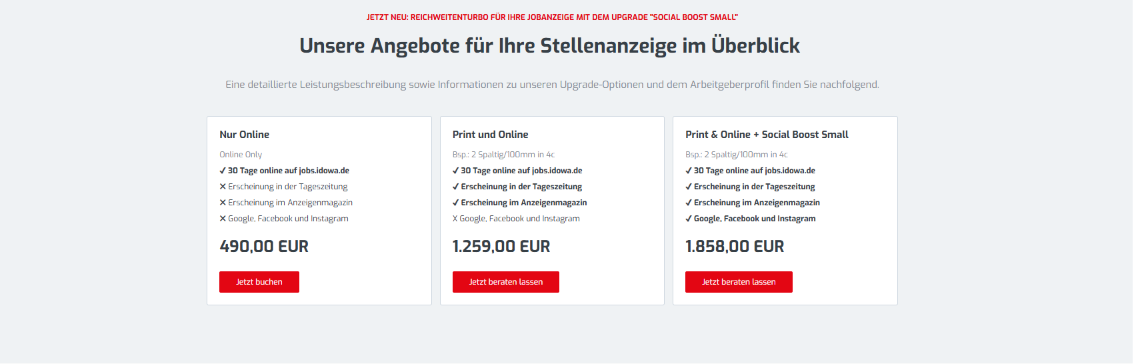Click Jetzt beraten lassen under Social Boost Small
1133x364 pixels.
[738, 282]
